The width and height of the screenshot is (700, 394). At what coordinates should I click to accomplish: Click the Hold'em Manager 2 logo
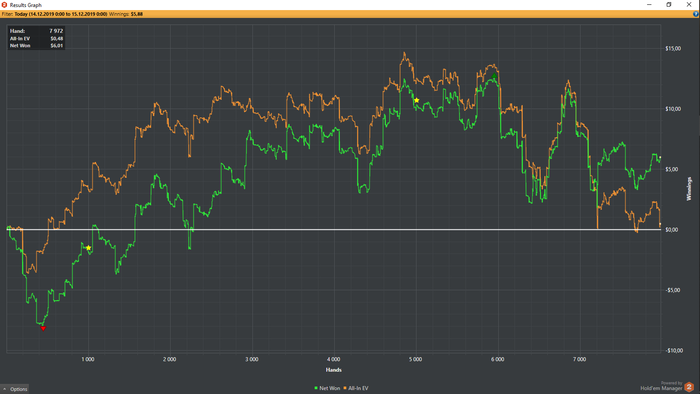689,387
